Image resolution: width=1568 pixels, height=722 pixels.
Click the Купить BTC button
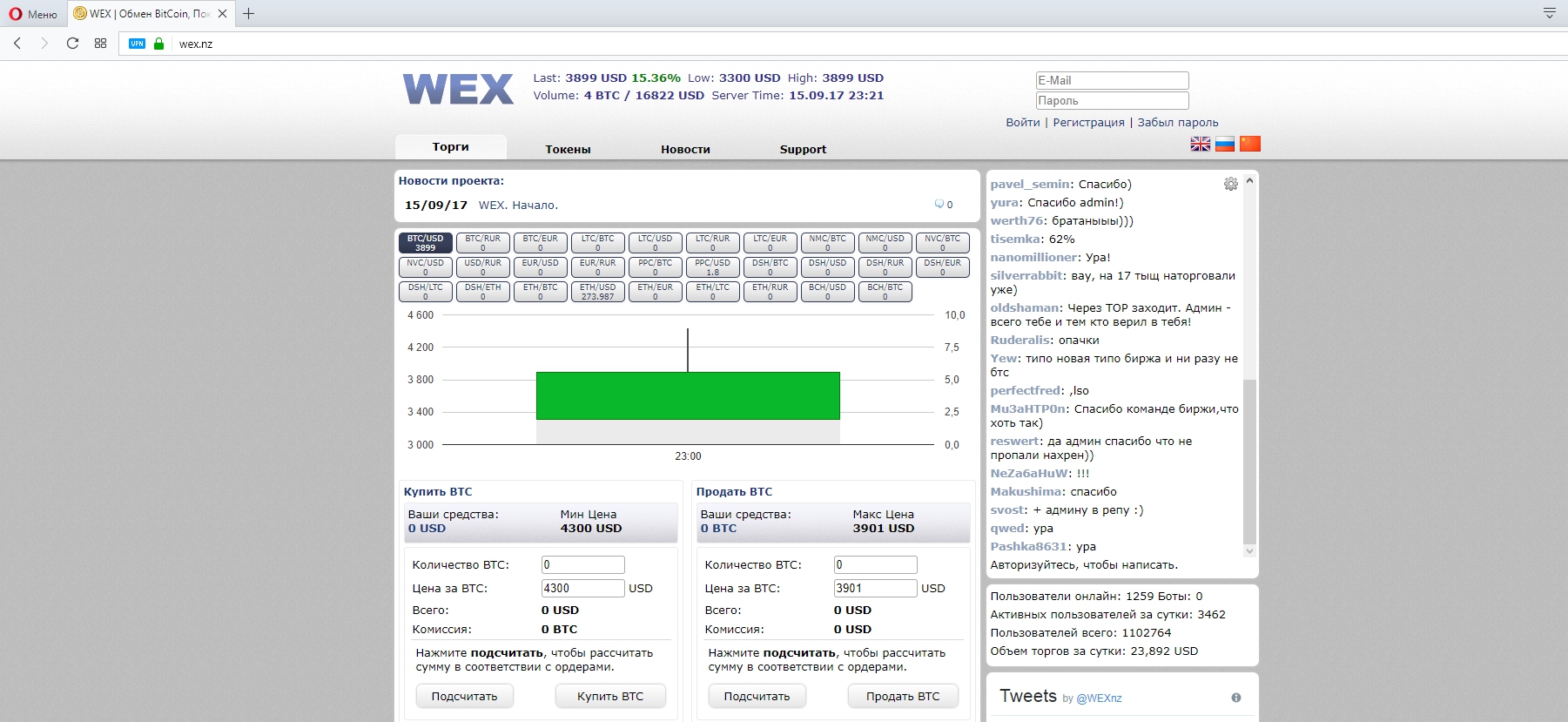tap(610, 696)
